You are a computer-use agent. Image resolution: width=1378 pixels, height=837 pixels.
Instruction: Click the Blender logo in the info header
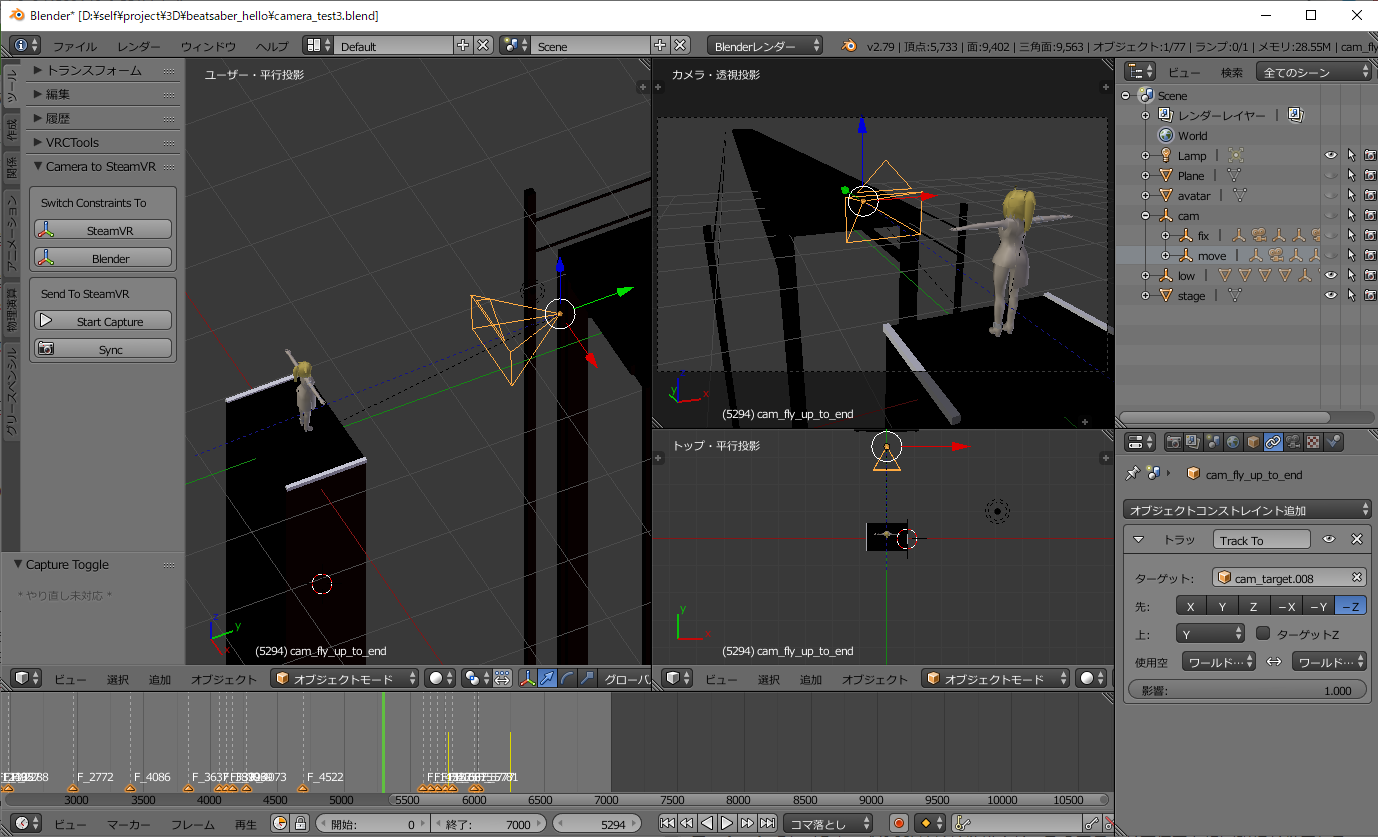pyautogui.click(x=849, y=46)
